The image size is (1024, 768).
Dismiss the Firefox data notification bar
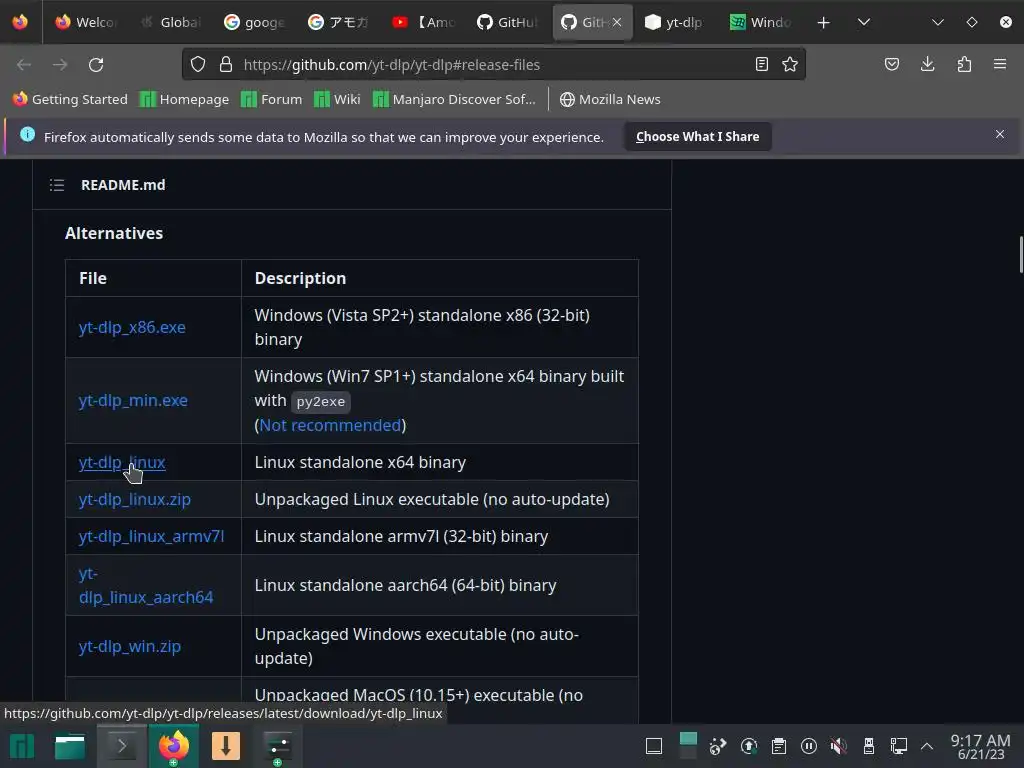1000,134
